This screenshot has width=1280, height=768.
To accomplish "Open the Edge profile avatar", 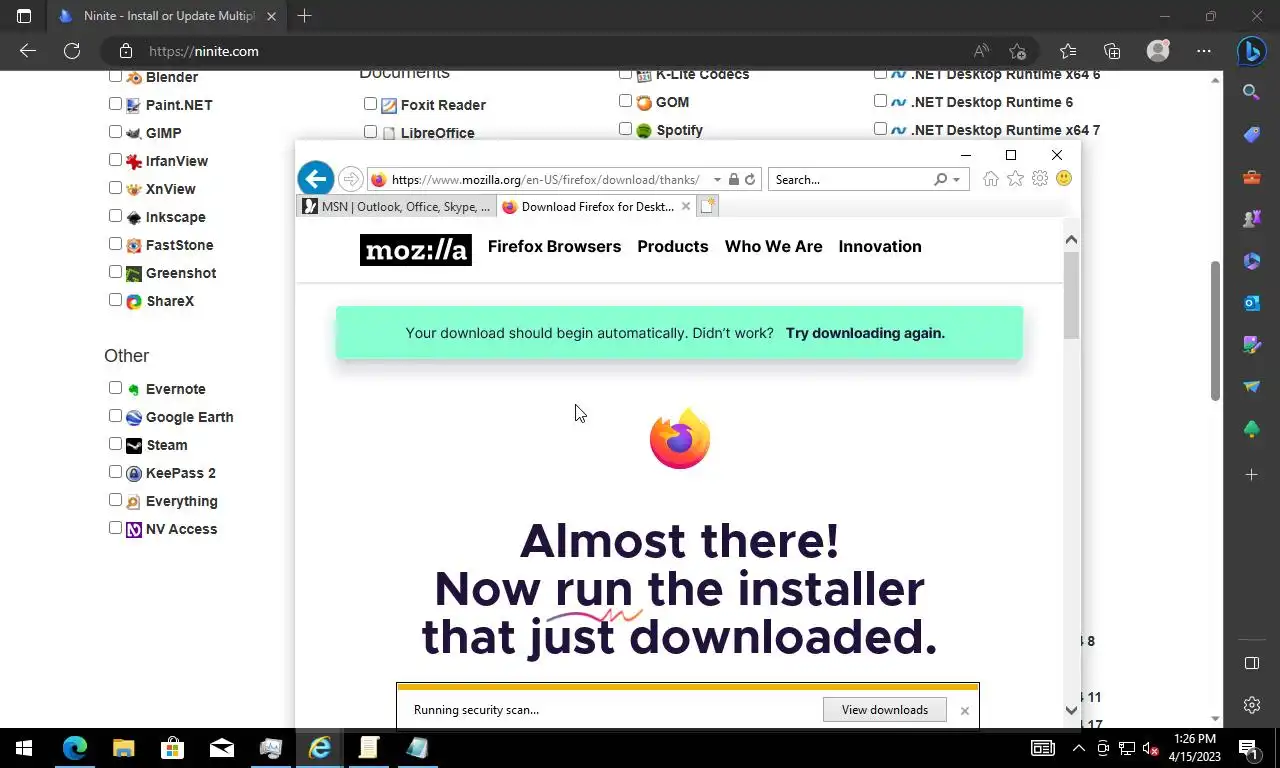I will click(x=1158, y=51).
